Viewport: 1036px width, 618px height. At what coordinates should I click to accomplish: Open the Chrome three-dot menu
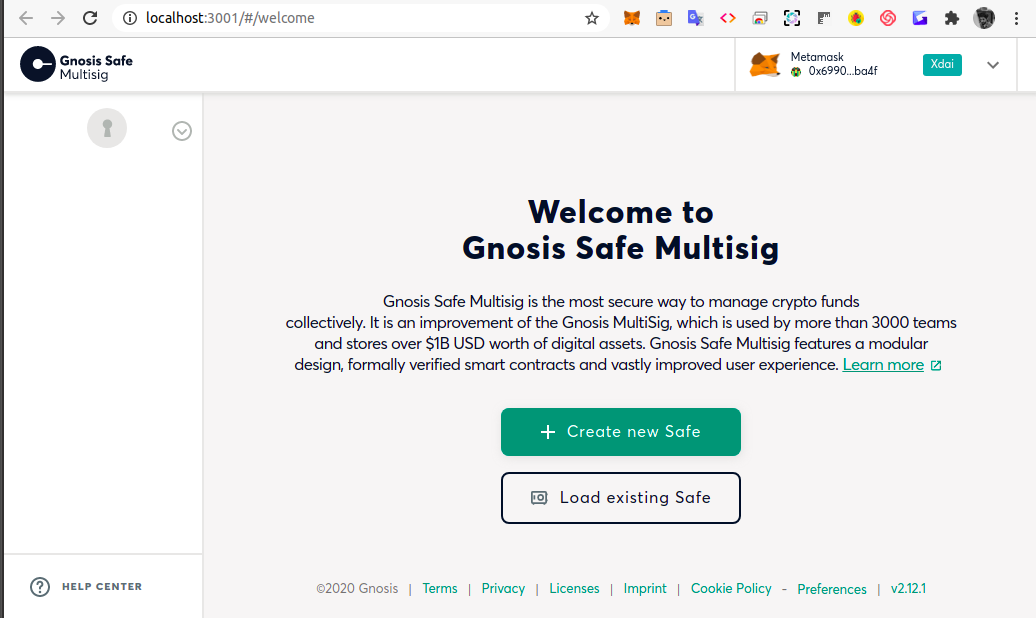pyautogui.click(x=1016, y=18)
